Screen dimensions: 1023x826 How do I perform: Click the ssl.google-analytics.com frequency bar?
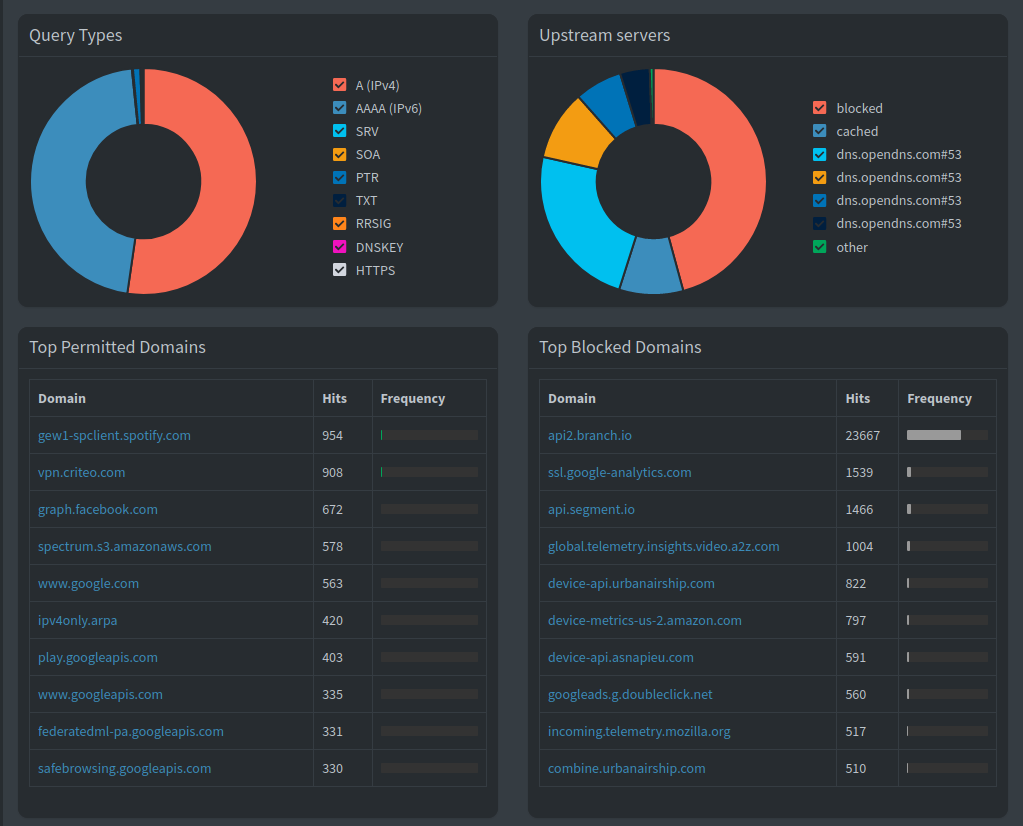tap(947, 472)
